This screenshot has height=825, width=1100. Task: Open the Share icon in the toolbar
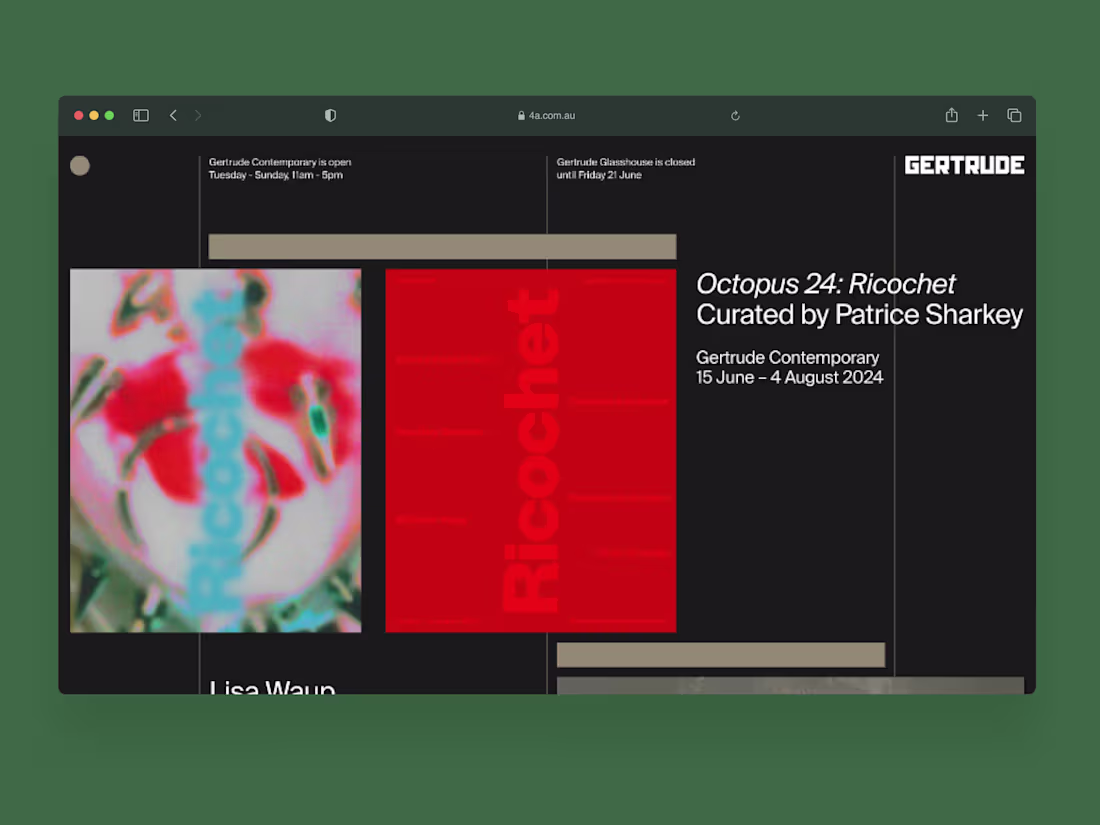(951, 115)
